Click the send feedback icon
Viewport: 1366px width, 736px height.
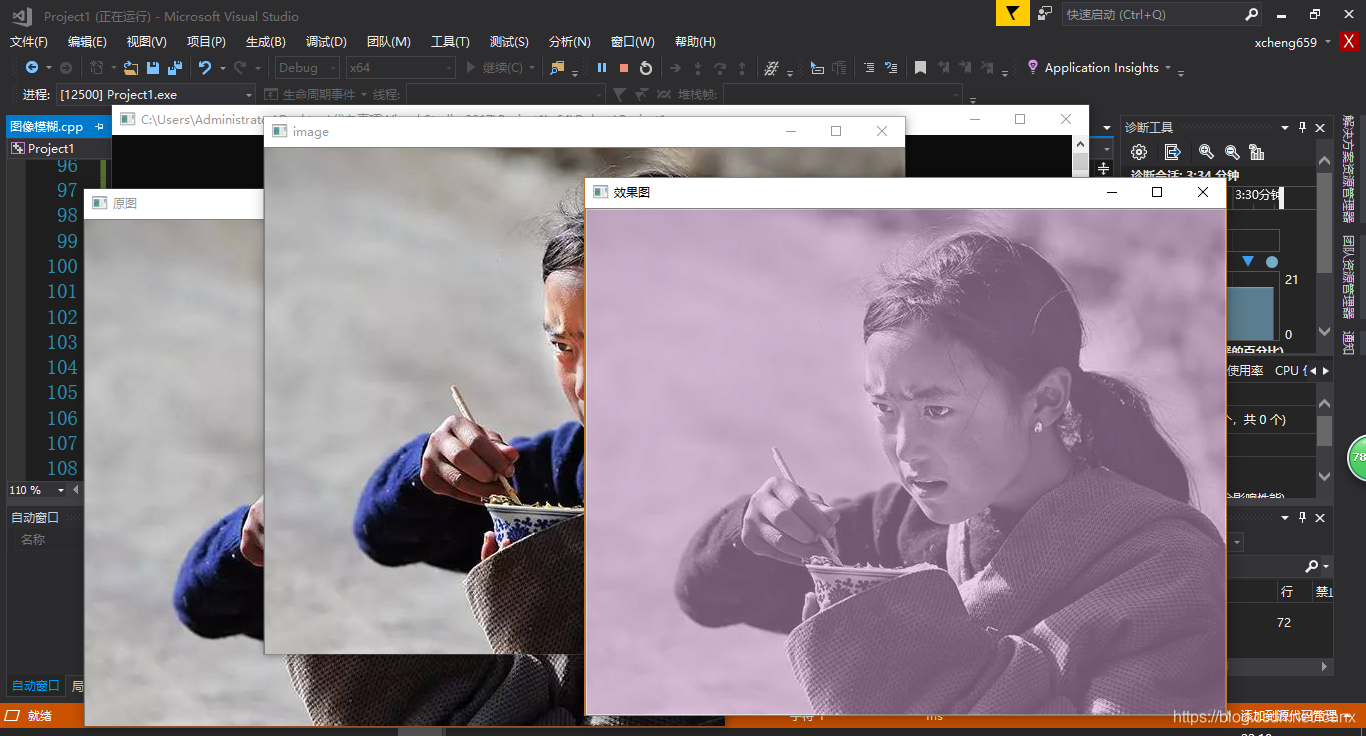tap(1045, 13)
